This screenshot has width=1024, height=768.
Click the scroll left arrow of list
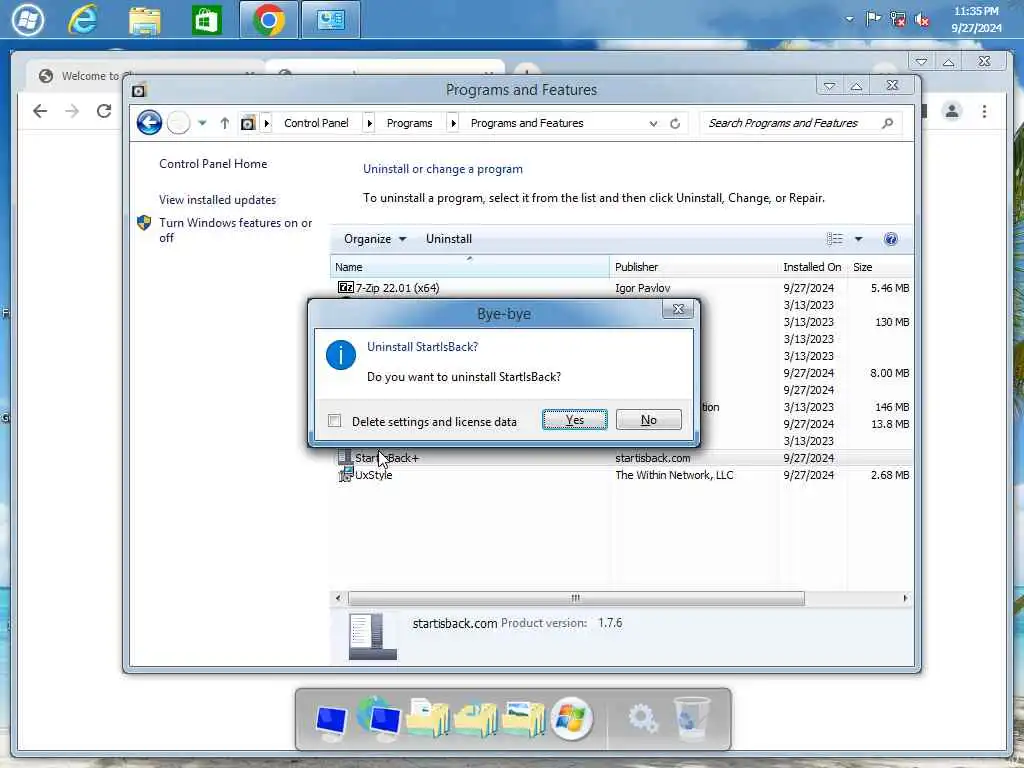[x=338, y=598]
